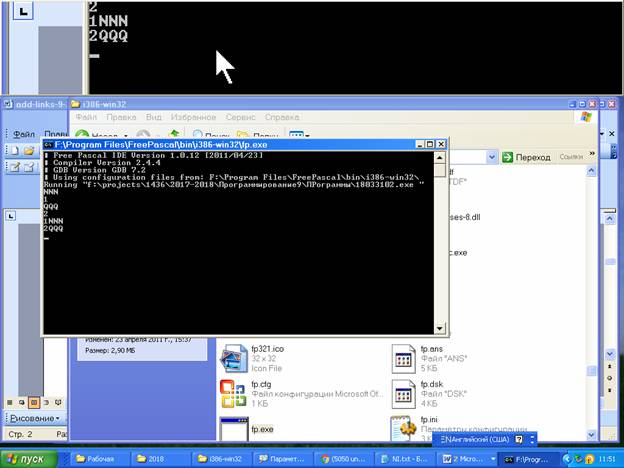This screenshot has height=468, width=624.
Task: Open the Избранное menu in Explorer
Action: pos(193,117)
